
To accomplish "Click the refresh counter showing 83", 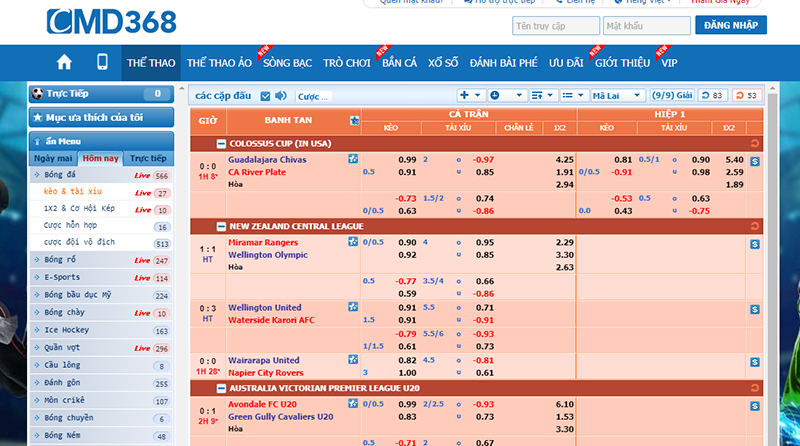I will coord(712,95).
